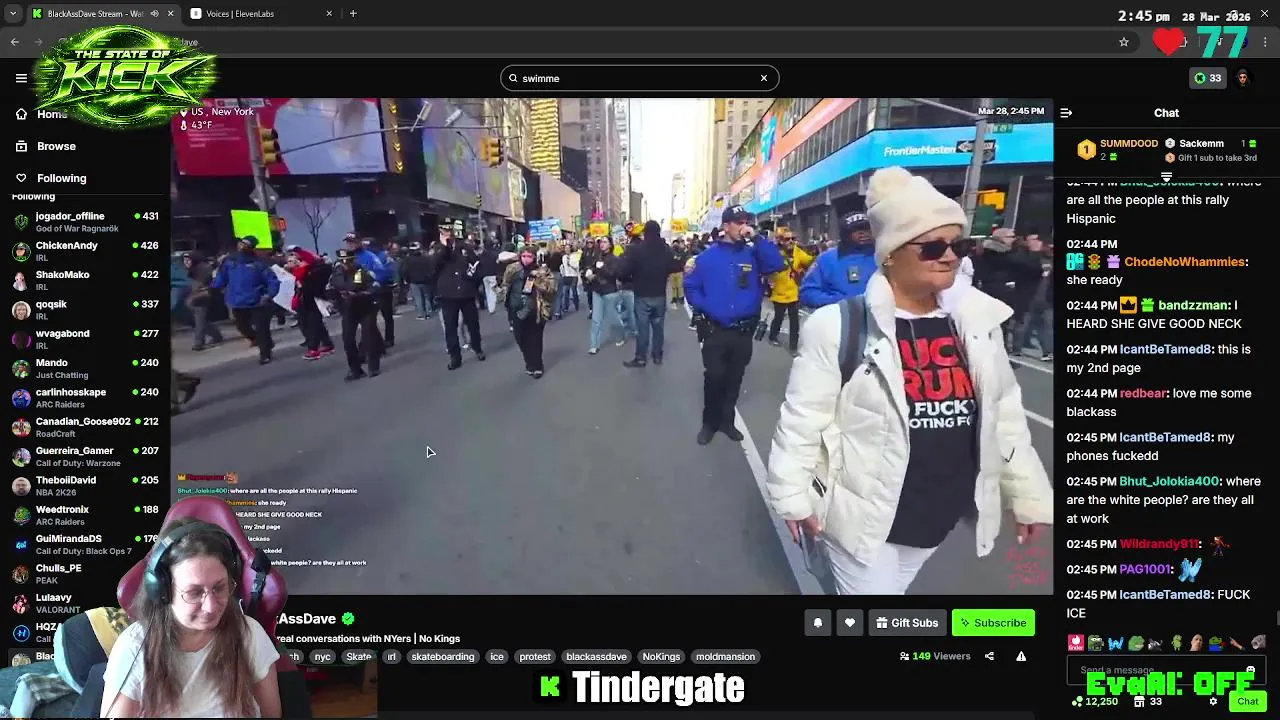
Task: Open qoqsik channel in sidebar
Action: tap(85, 310)
